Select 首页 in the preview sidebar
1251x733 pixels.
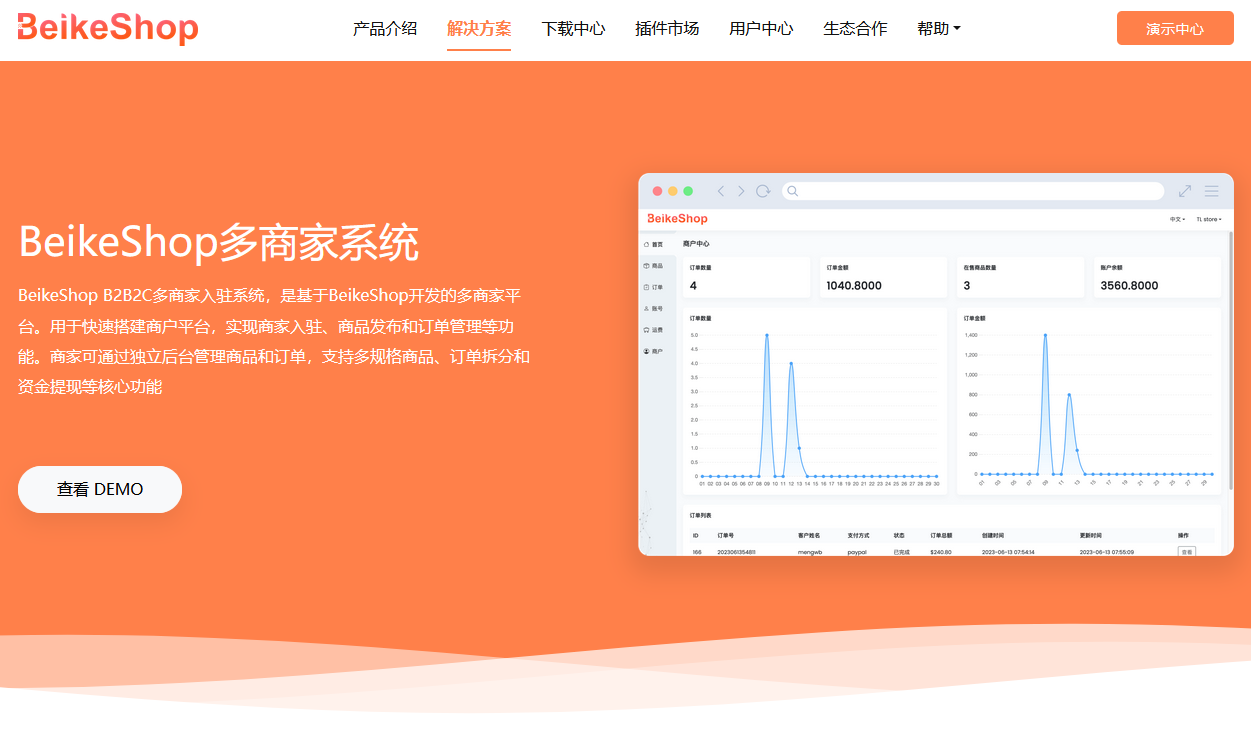click(x=653, y=244)
